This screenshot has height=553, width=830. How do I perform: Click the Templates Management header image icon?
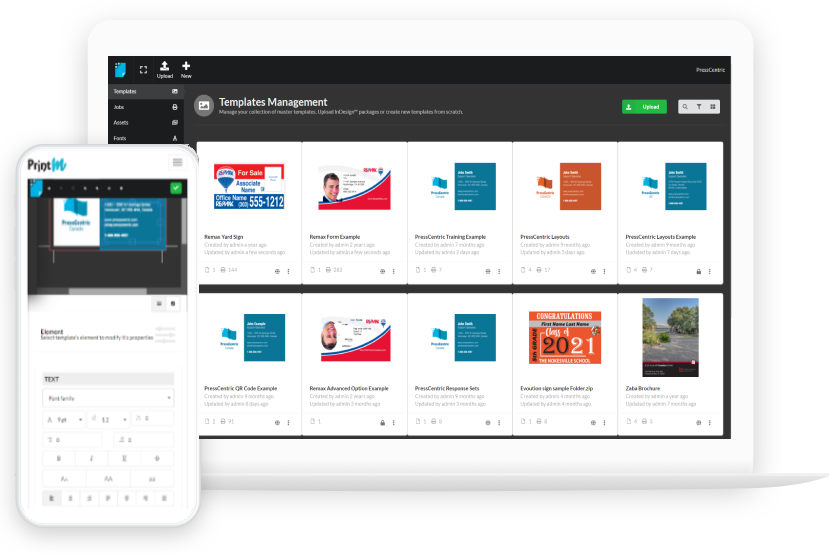pos(204,105)
